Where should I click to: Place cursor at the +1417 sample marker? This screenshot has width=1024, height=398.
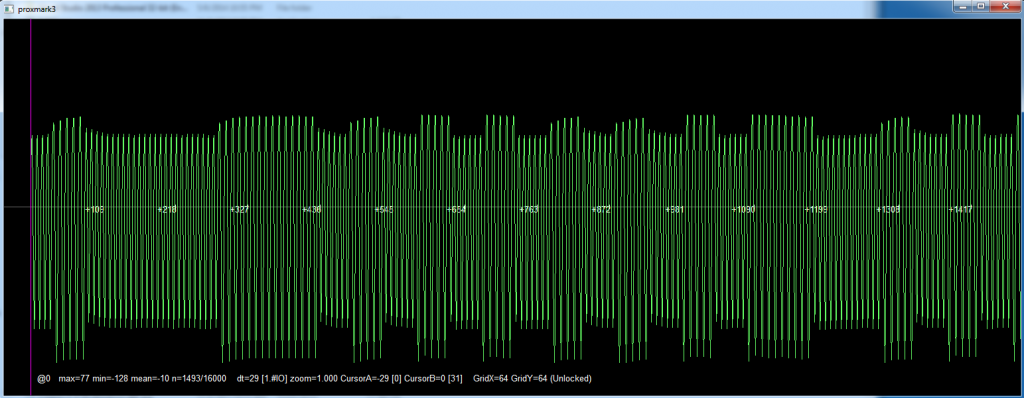tap(961, 210)
